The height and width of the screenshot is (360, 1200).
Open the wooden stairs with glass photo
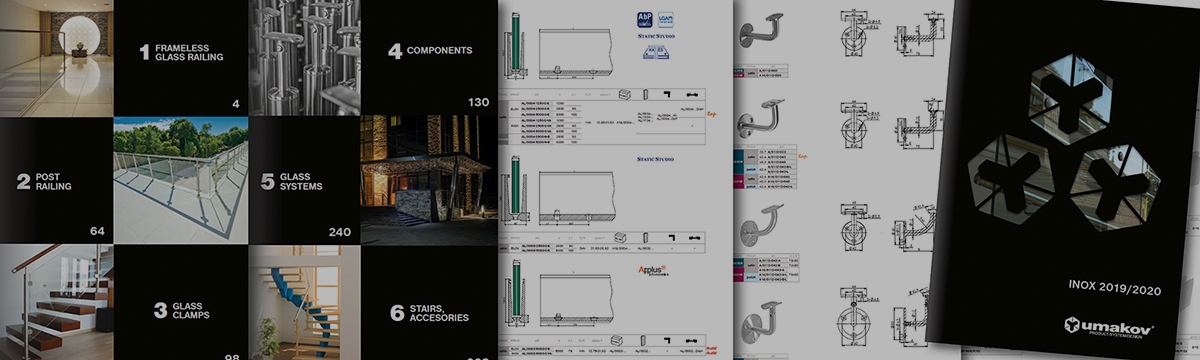(x=56, y=303)
